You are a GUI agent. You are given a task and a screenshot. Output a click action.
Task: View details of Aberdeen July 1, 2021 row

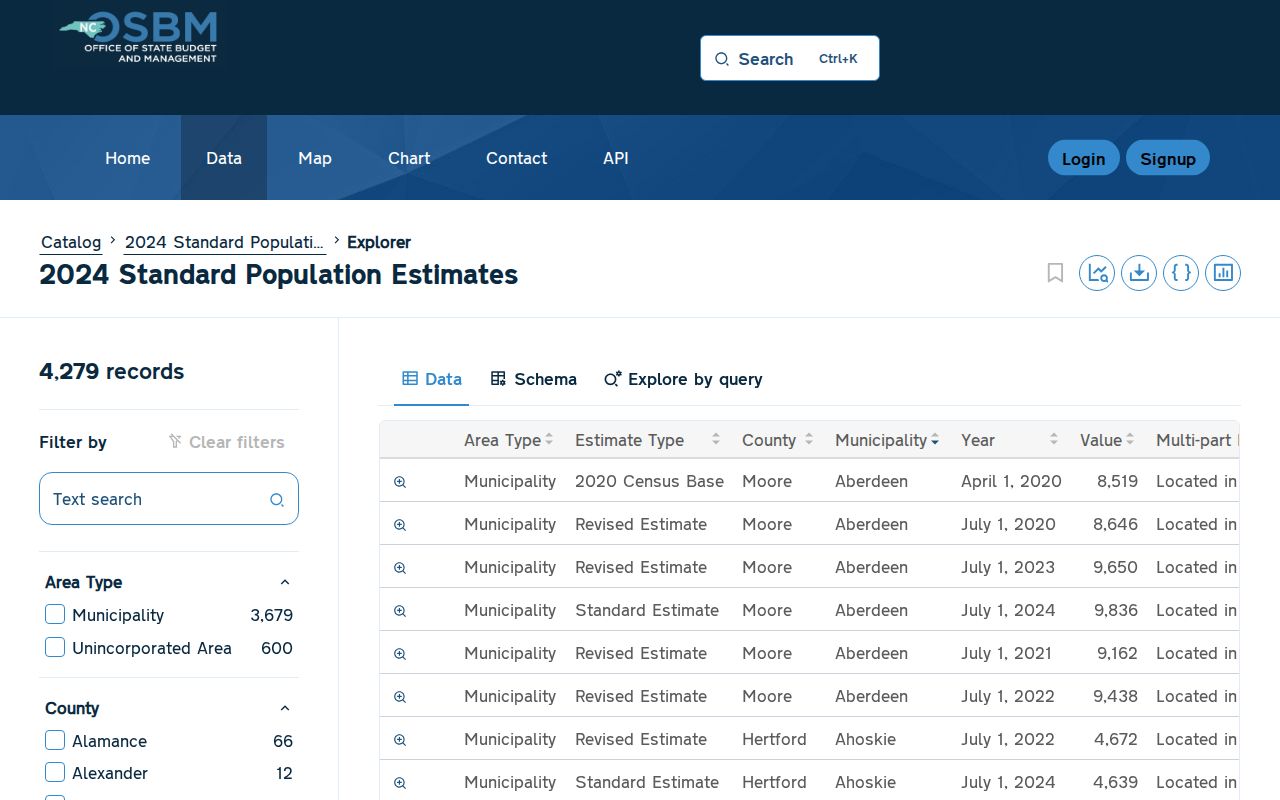(x=400, y=654)
